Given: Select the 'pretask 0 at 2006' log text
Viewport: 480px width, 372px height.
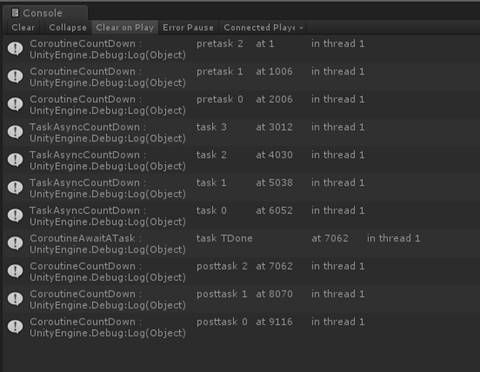Looking at the screenshot, I should click(244, 99).
